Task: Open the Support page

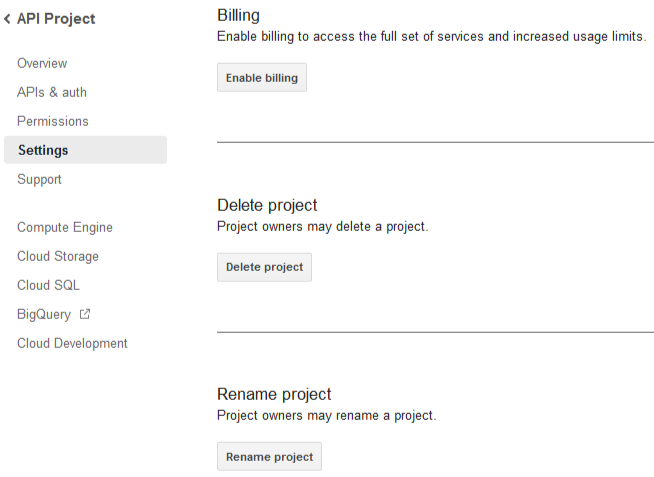Action: tap(39, 179)
